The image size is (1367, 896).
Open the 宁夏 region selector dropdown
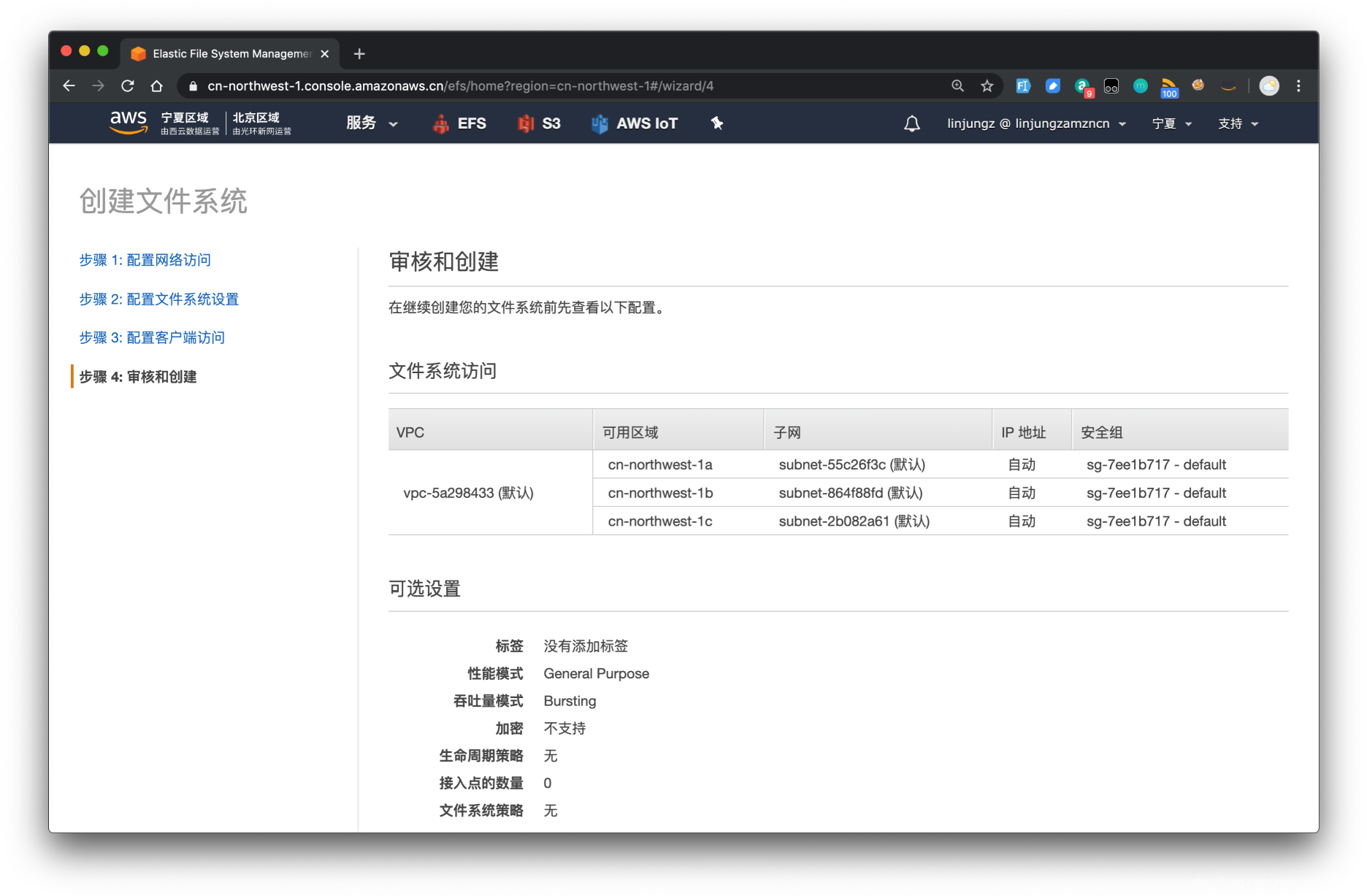[1171, 123]
